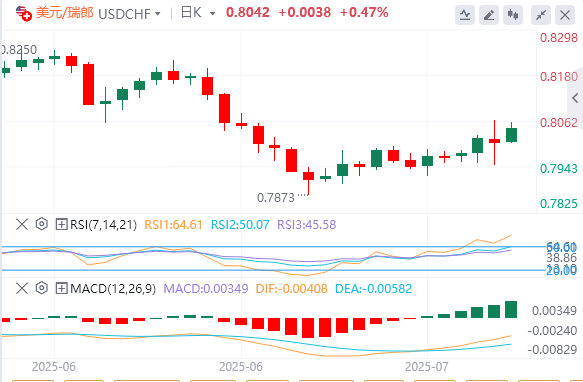Click the RSI axis value 38.86
The height and width of the screenshot is (382, 583).
(562, 257)
